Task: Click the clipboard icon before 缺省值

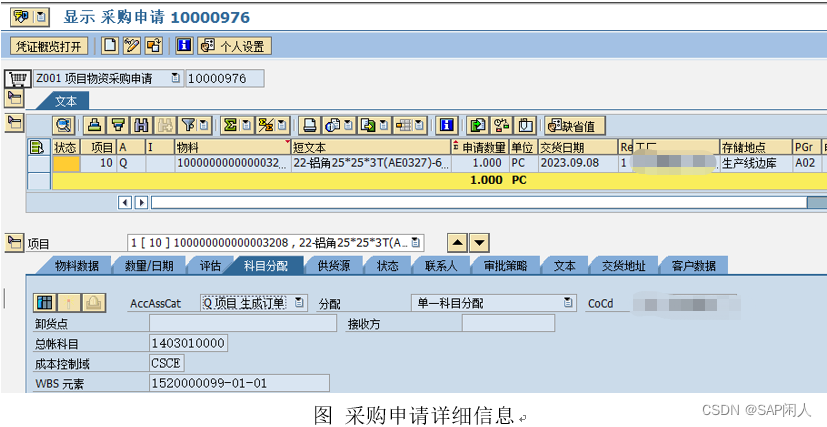Action: tap(525, 125)
